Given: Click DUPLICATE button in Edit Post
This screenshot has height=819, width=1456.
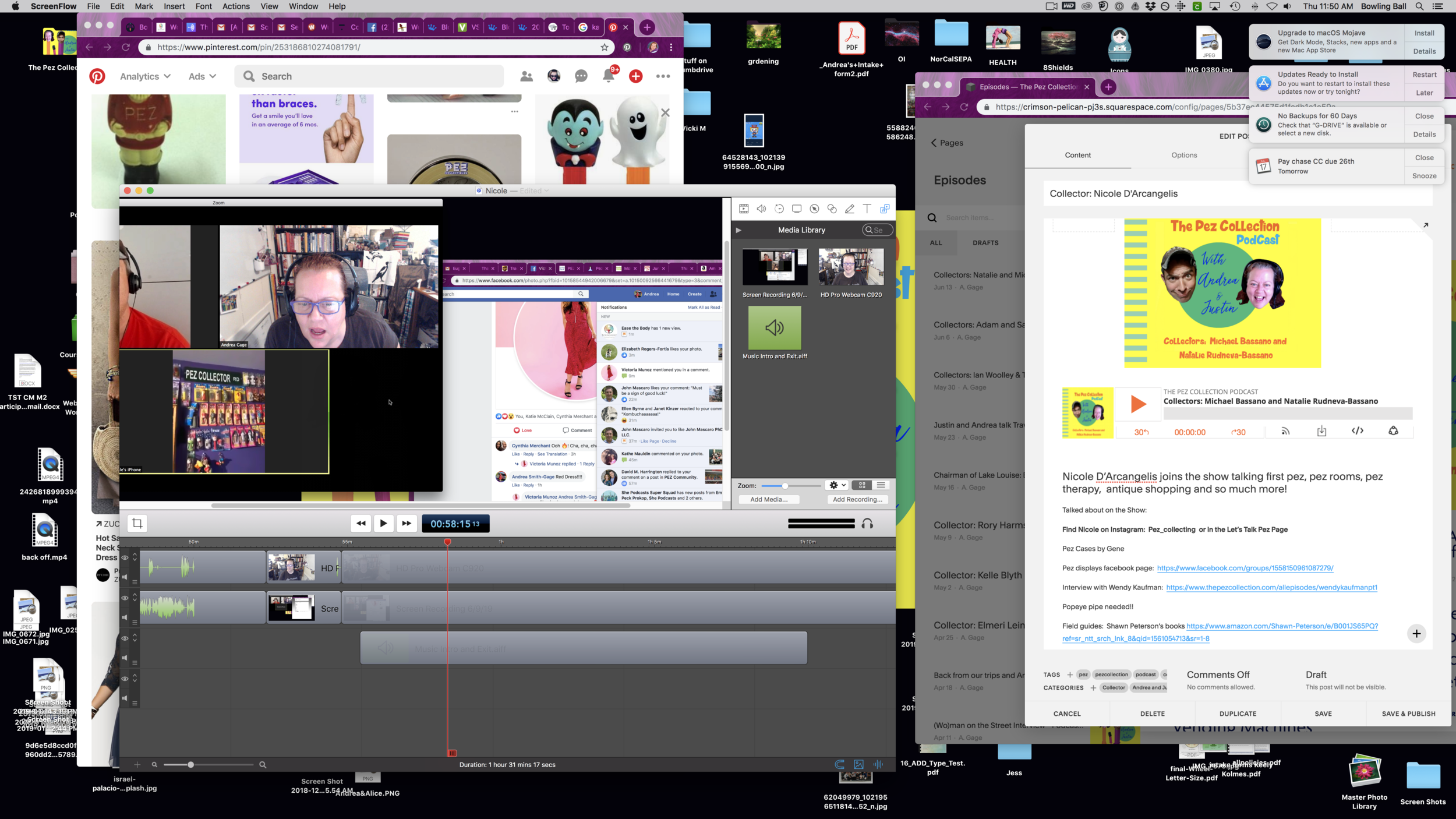Looking at the screenshot, I should click(1238, 714).
